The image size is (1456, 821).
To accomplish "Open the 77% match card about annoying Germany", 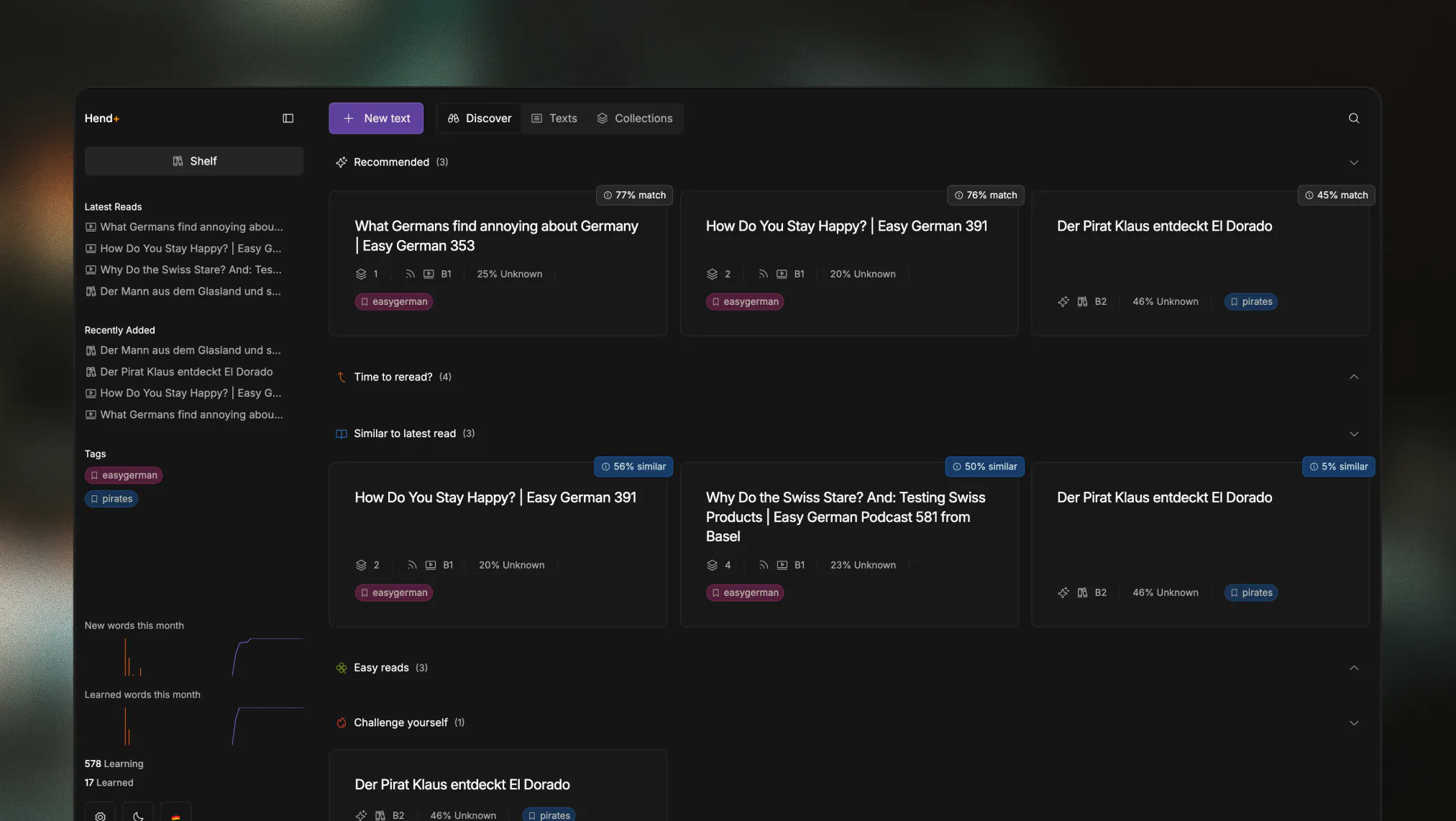I will 498,264.
